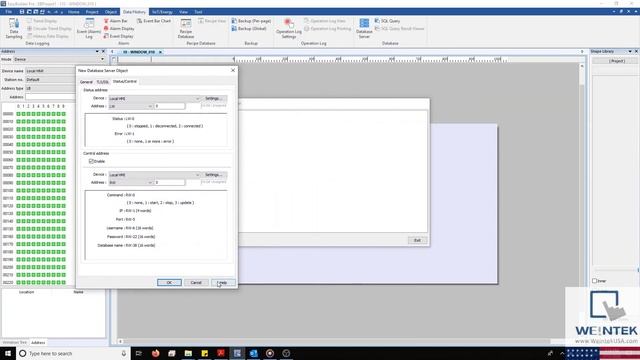Click the Help button in dialog
Screen dimensions: 640x360
223,282
